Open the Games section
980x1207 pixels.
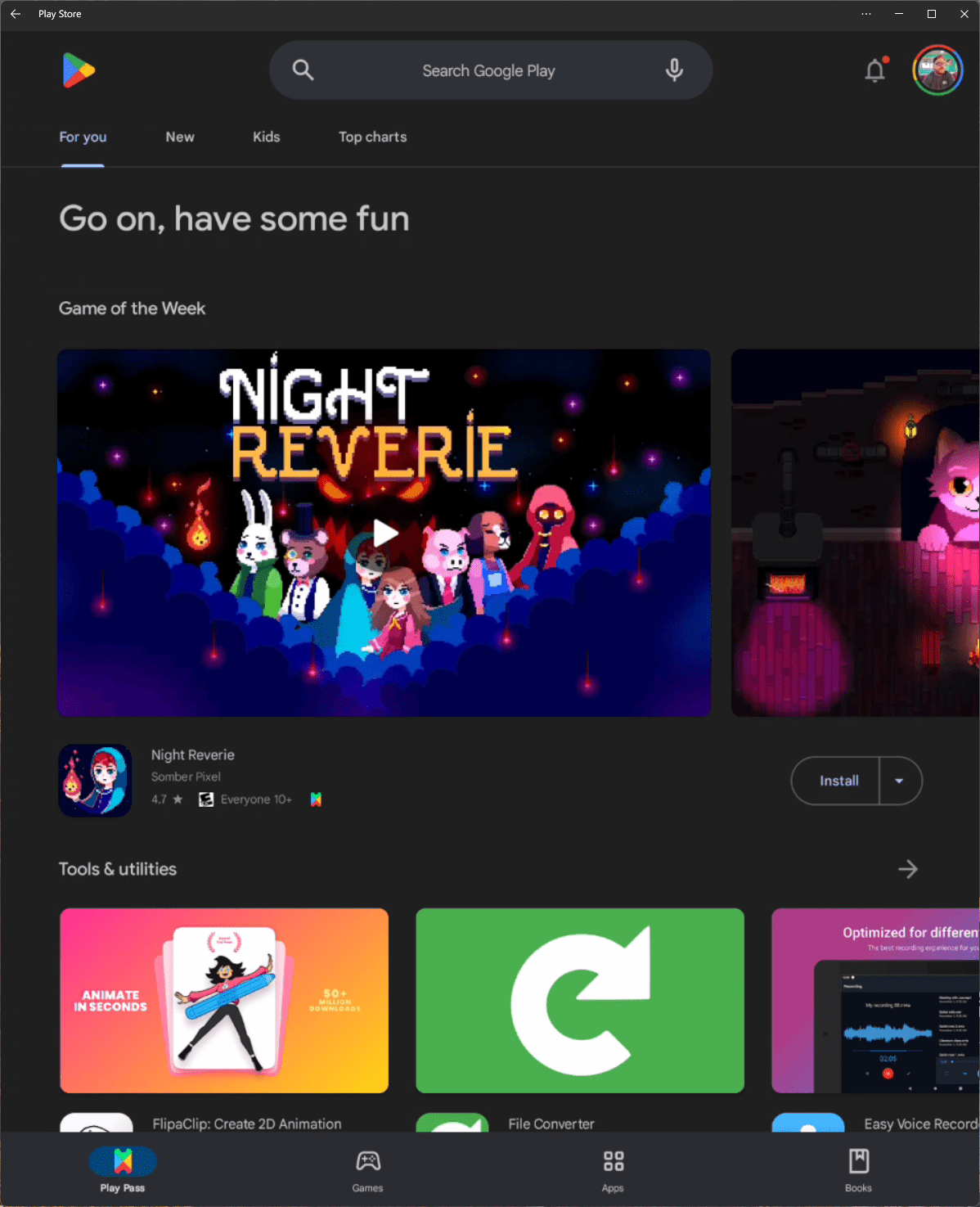tap(367, 1170)
